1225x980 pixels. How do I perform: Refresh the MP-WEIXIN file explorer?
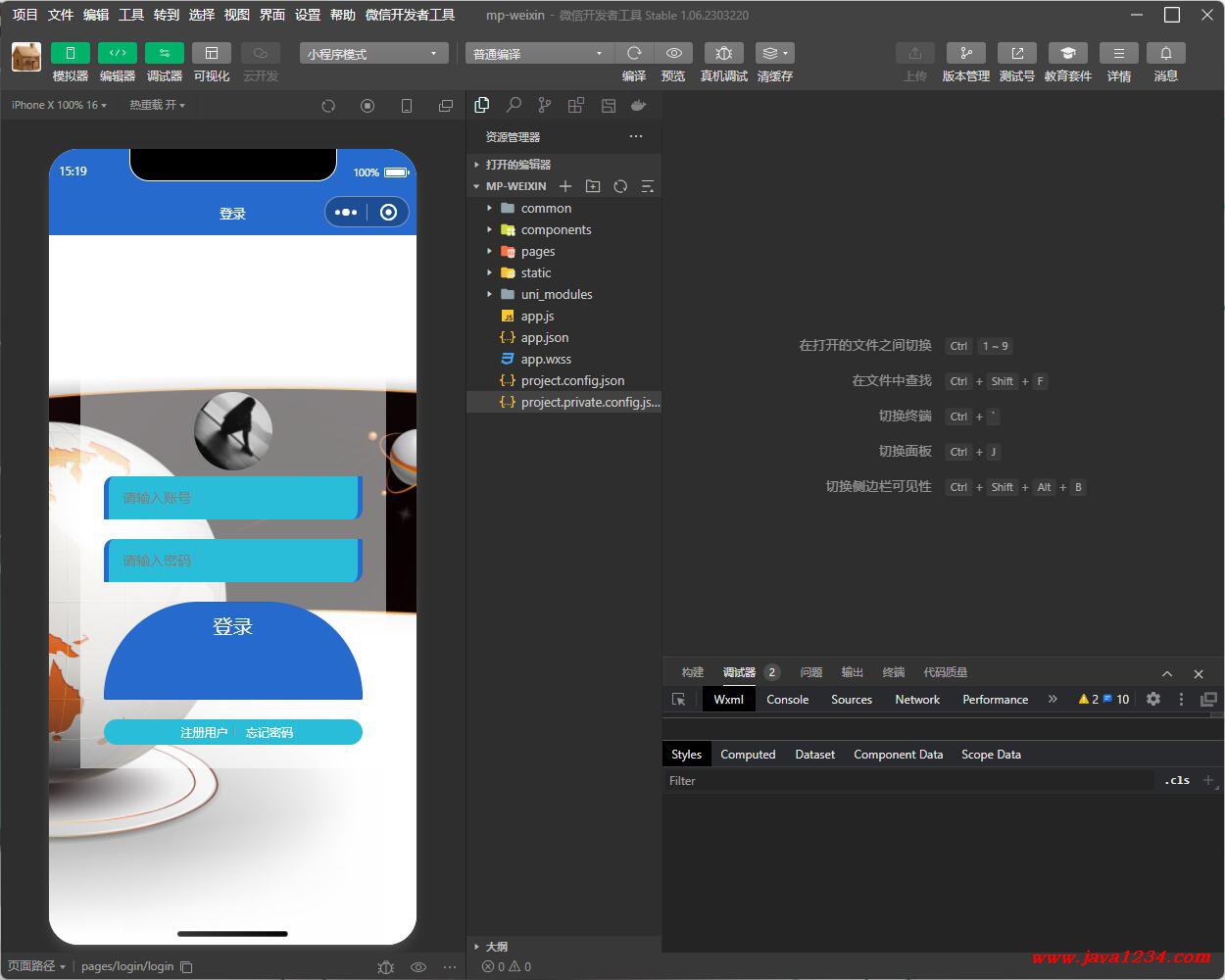620,186
